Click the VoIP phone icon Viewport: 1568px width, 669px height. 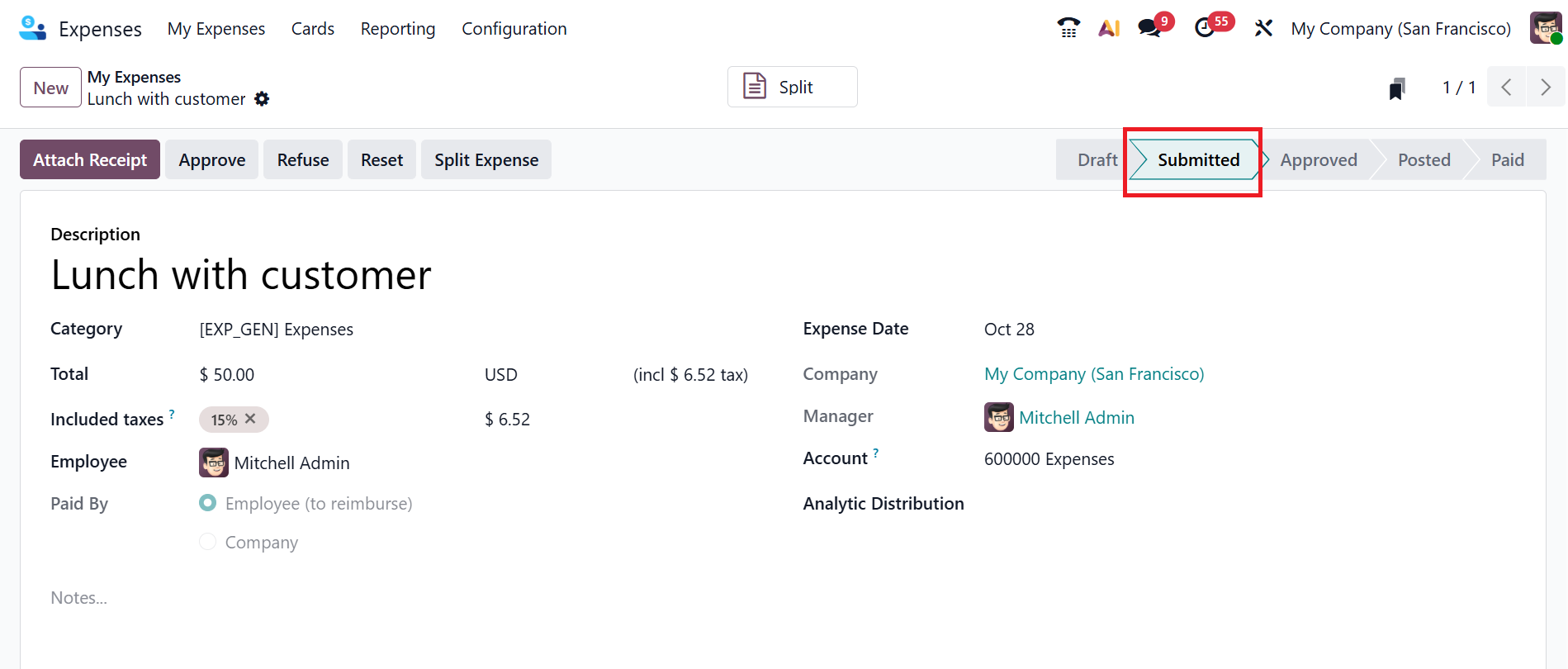click(x=1068, y=28)
